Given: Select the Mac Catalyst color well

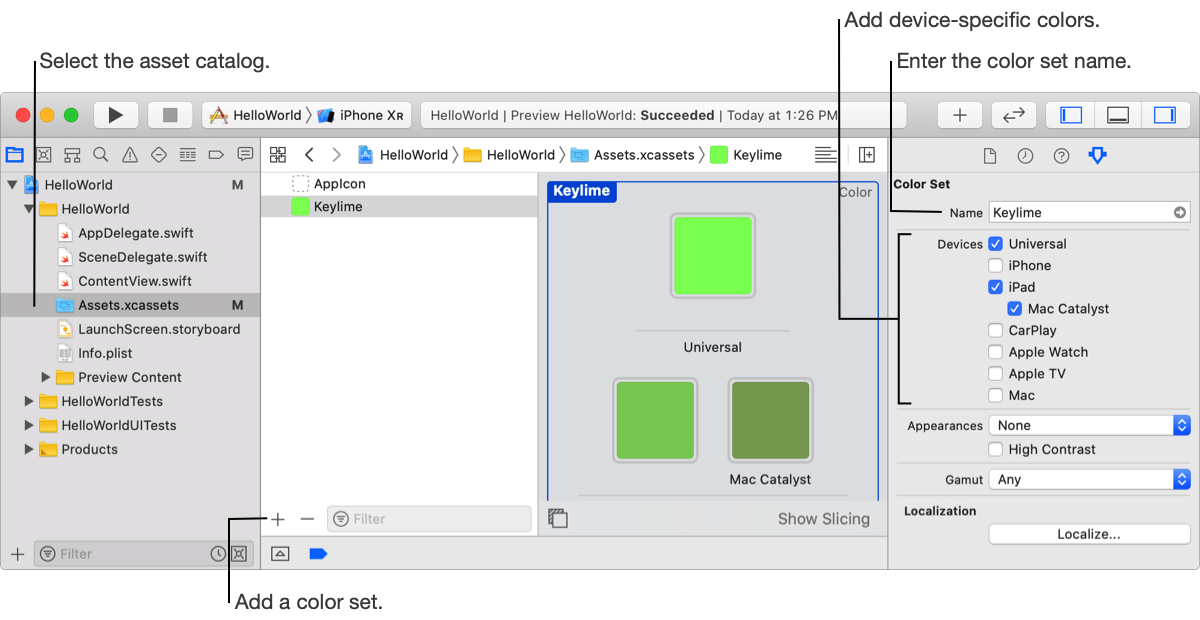Looking at the screenshot, I should click(x=770, y=420).
